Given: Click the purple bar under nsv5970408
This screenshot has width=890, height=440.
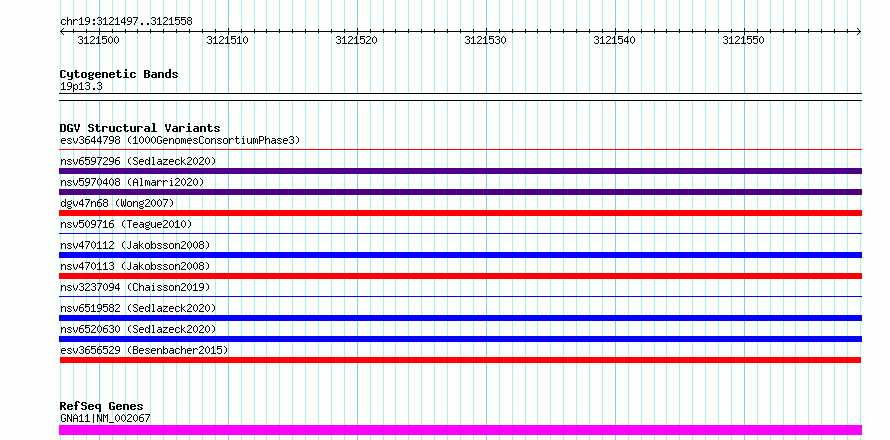Looking at the screenshot, I should click(x=460, y=192).
